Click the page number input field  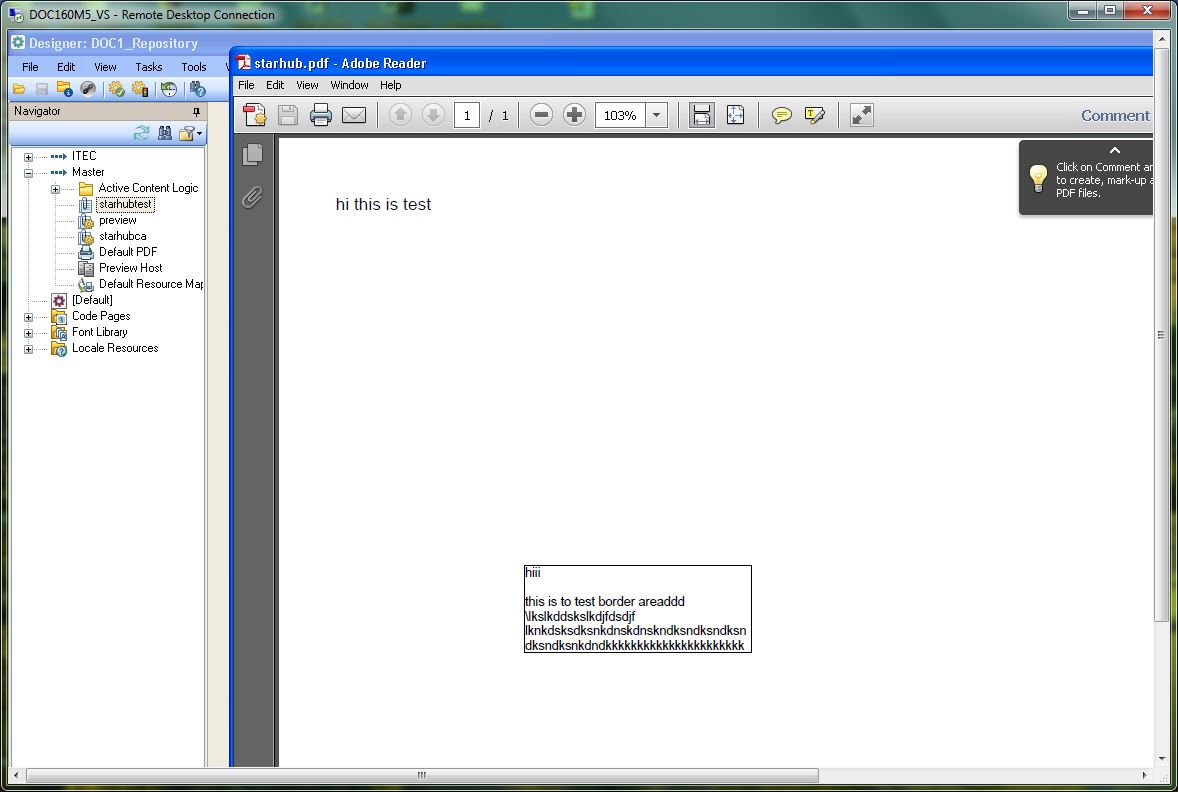[x=467, y=114]
